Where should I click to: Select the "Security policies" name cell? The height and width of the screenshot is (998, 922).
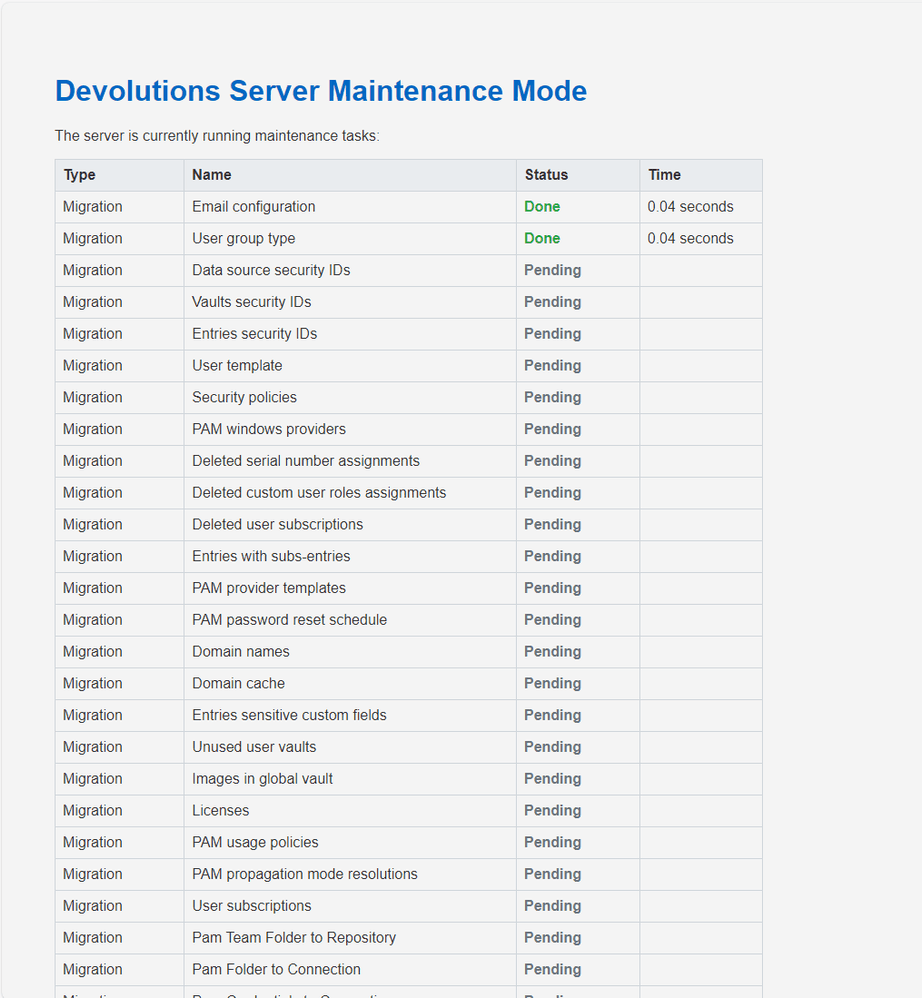tap(350, 398)
